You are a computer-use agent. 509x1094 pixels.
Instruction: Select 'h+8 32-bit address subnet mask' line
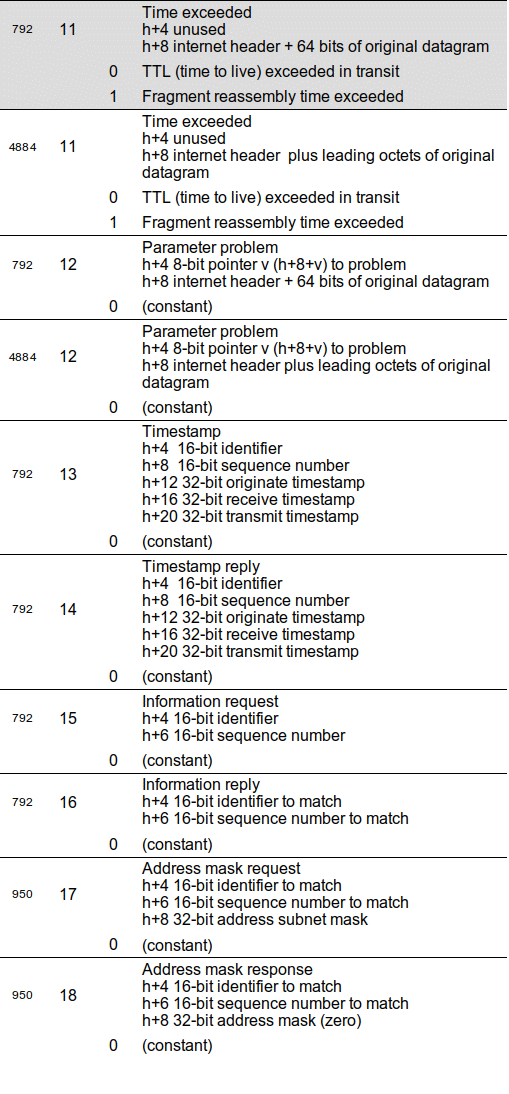[255, 920]
